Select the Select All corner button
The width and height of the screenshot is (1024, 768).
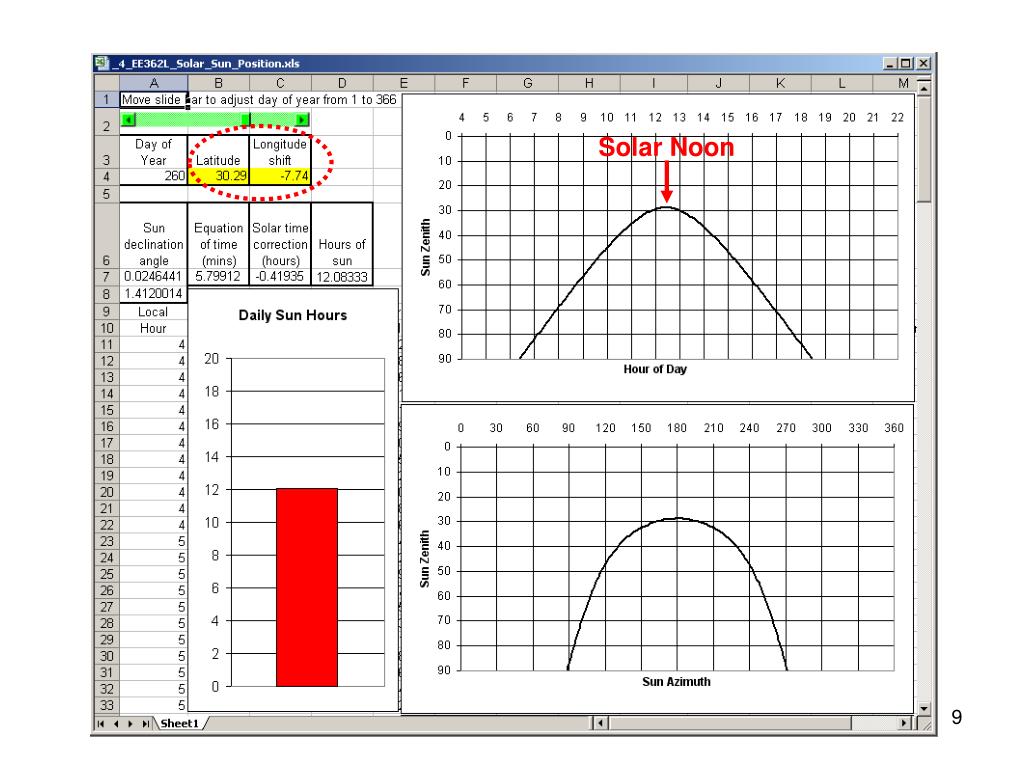click(x=106, y=83)
